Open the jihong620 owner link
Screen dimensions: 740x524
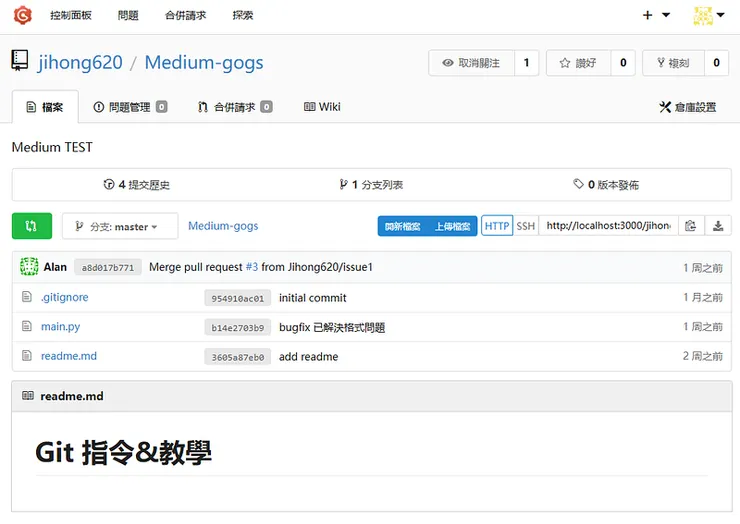80,62
